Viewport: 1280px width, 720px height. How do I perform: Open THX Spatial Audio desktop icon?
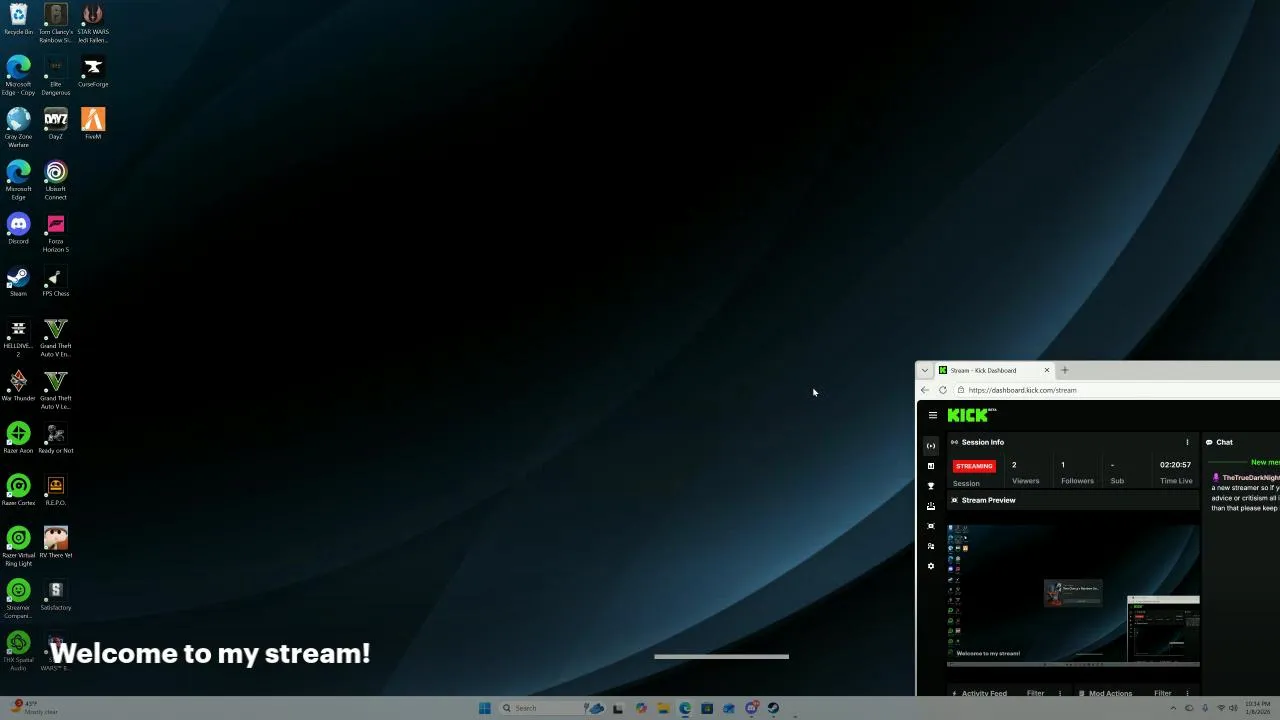[x=18, y=651]
